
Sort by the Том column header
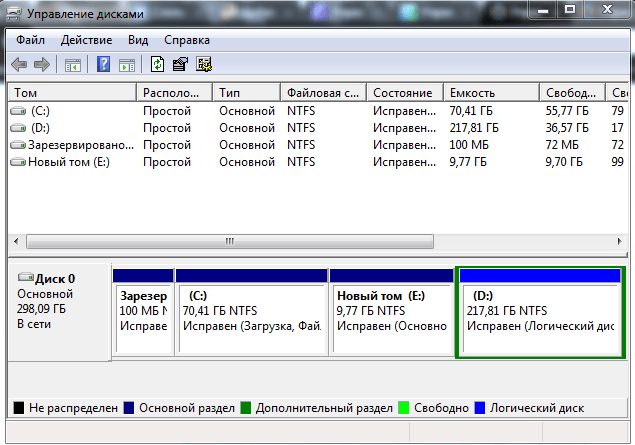(x=70, y=92)
